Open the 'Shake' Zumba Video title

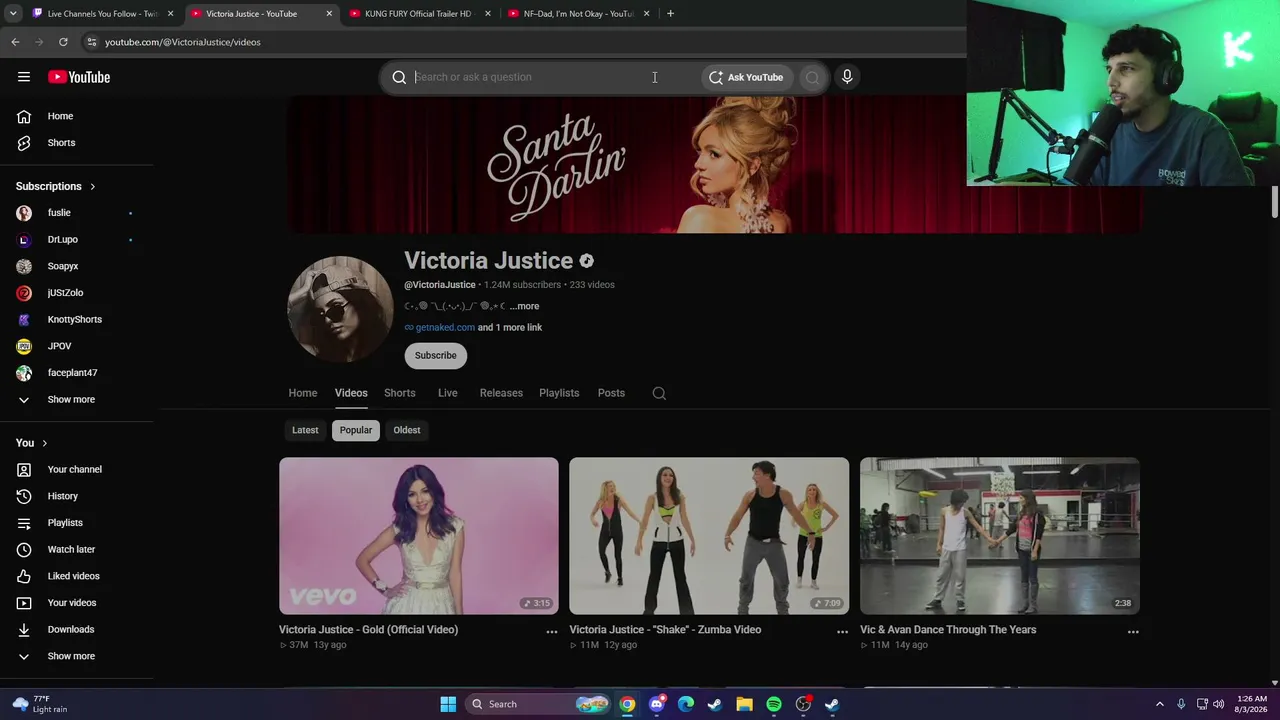(x=665, y=630)
